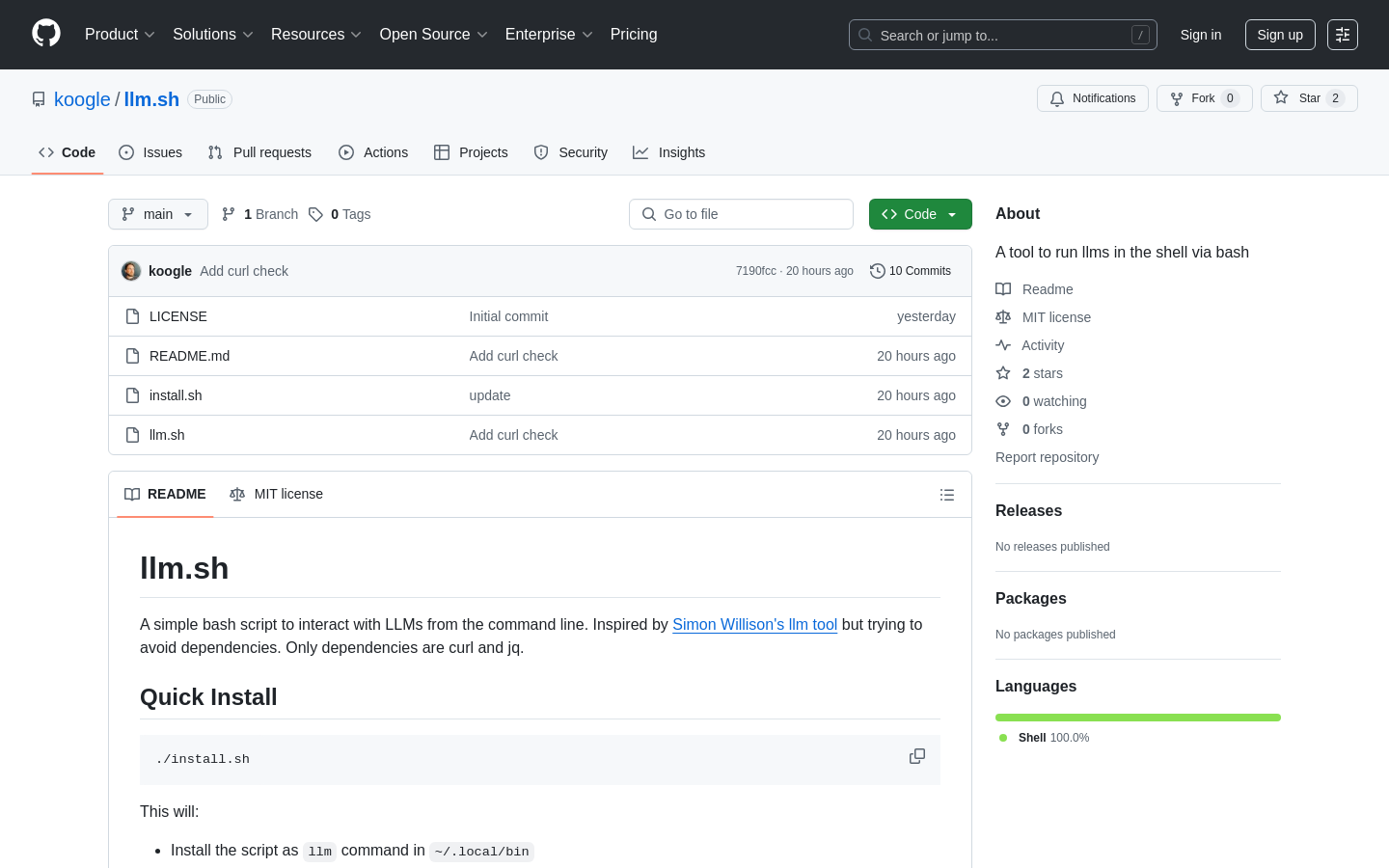Open the main branch selector dropdown

point(158,214)
